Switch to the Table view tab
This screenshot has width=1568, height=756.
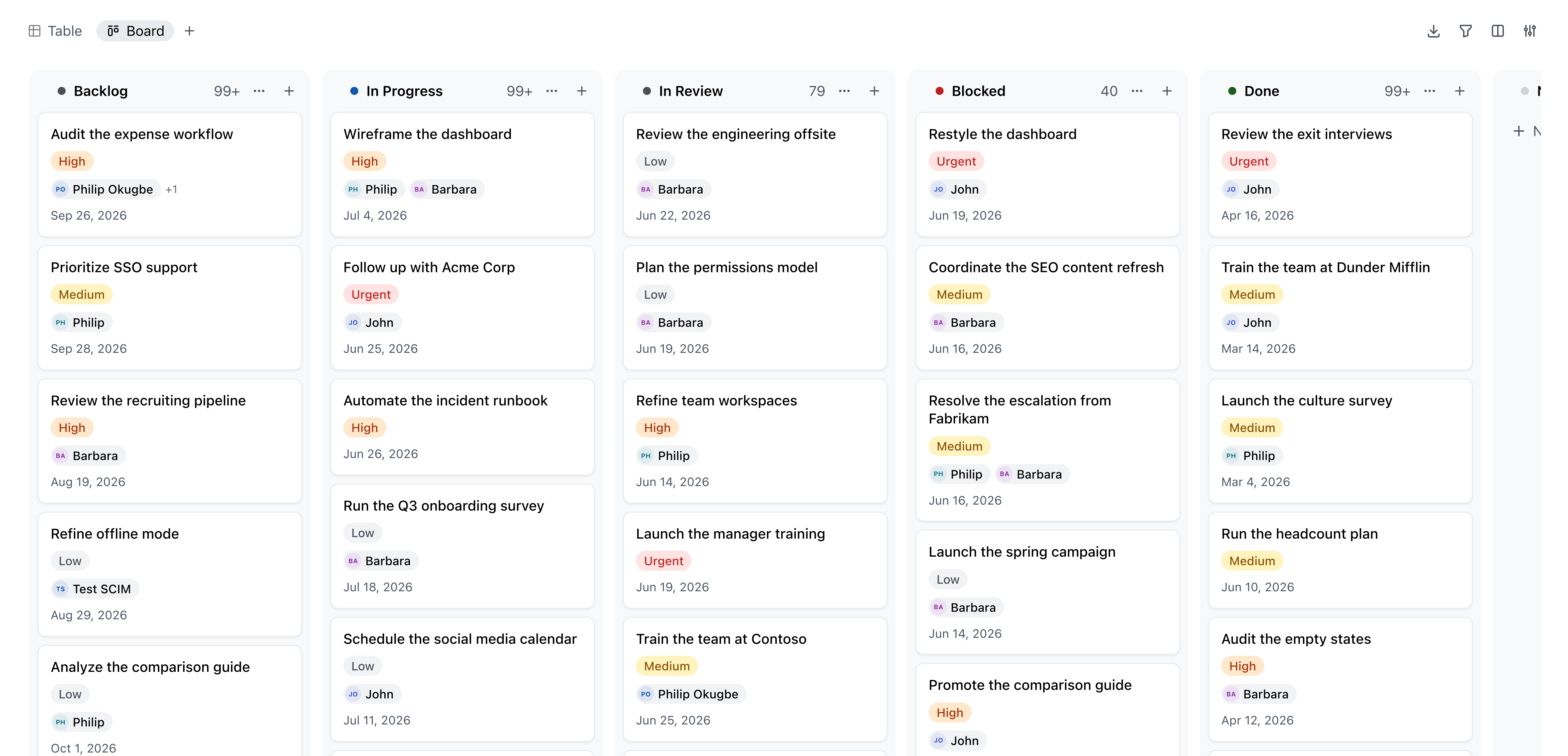pos(55,31)
